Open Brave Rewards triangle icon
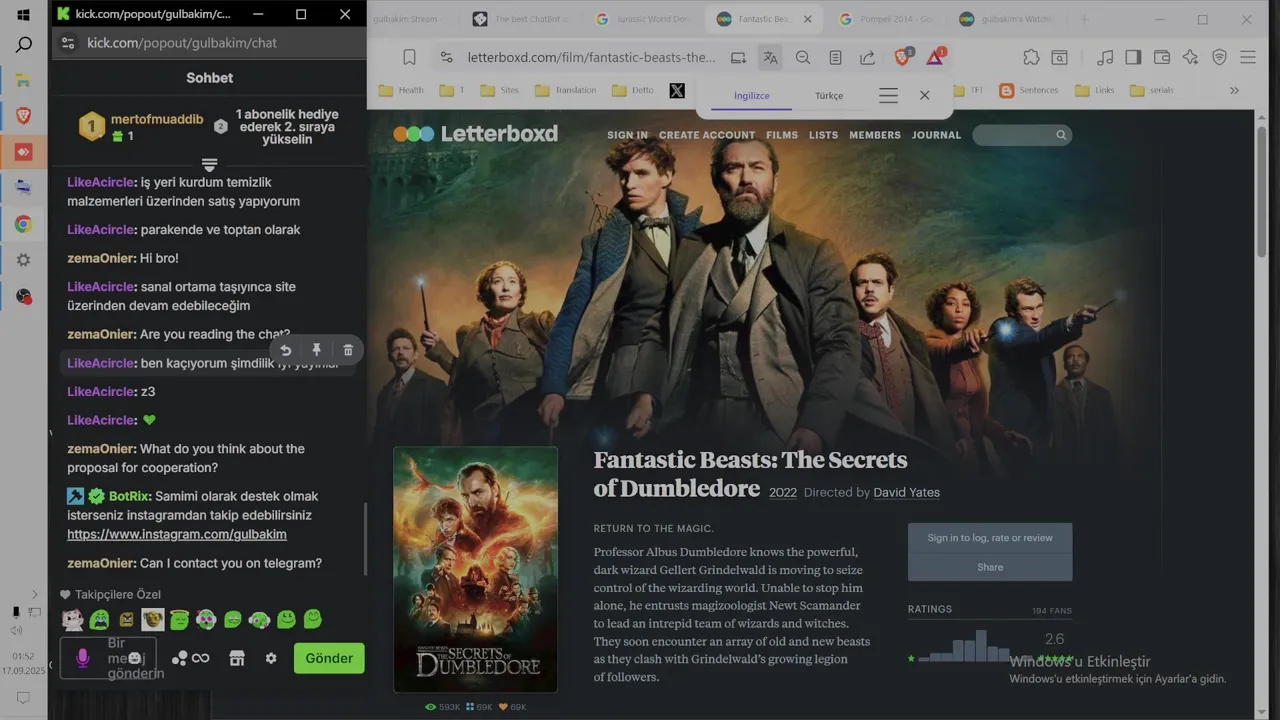This screenshot has width=1280, height=720. [935, 57]
